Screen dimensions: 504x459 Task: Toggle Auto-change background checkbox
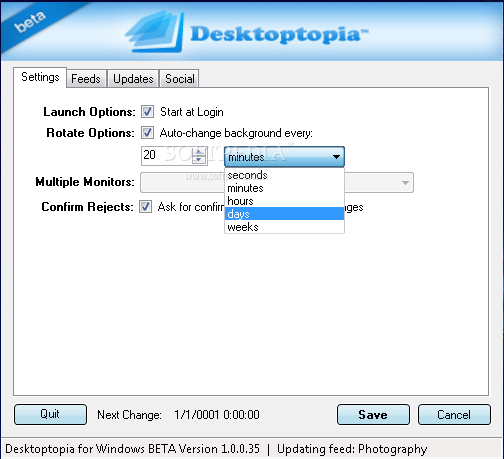tap(147, 133)
